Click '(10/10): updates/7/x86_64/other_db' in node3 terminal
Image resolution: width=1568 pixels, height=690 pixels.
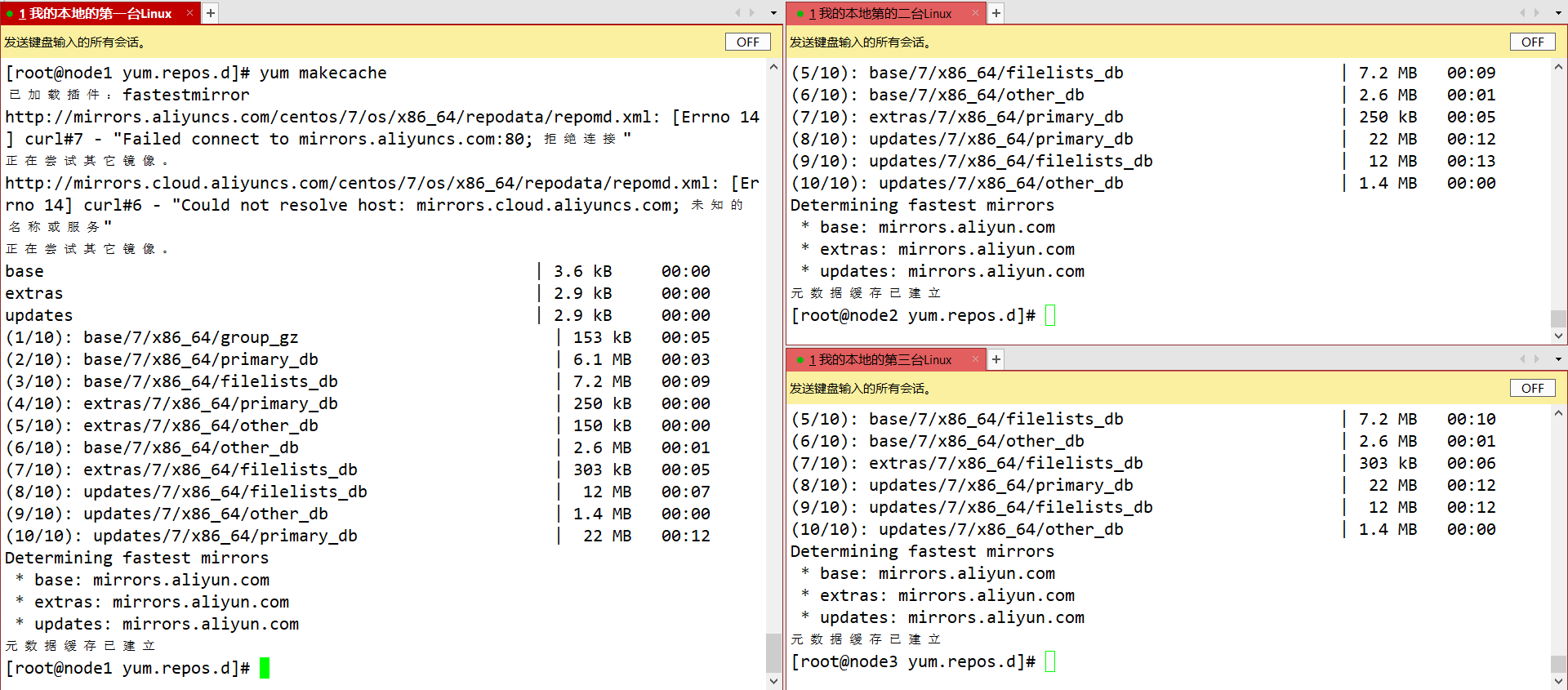click(957, 529)
